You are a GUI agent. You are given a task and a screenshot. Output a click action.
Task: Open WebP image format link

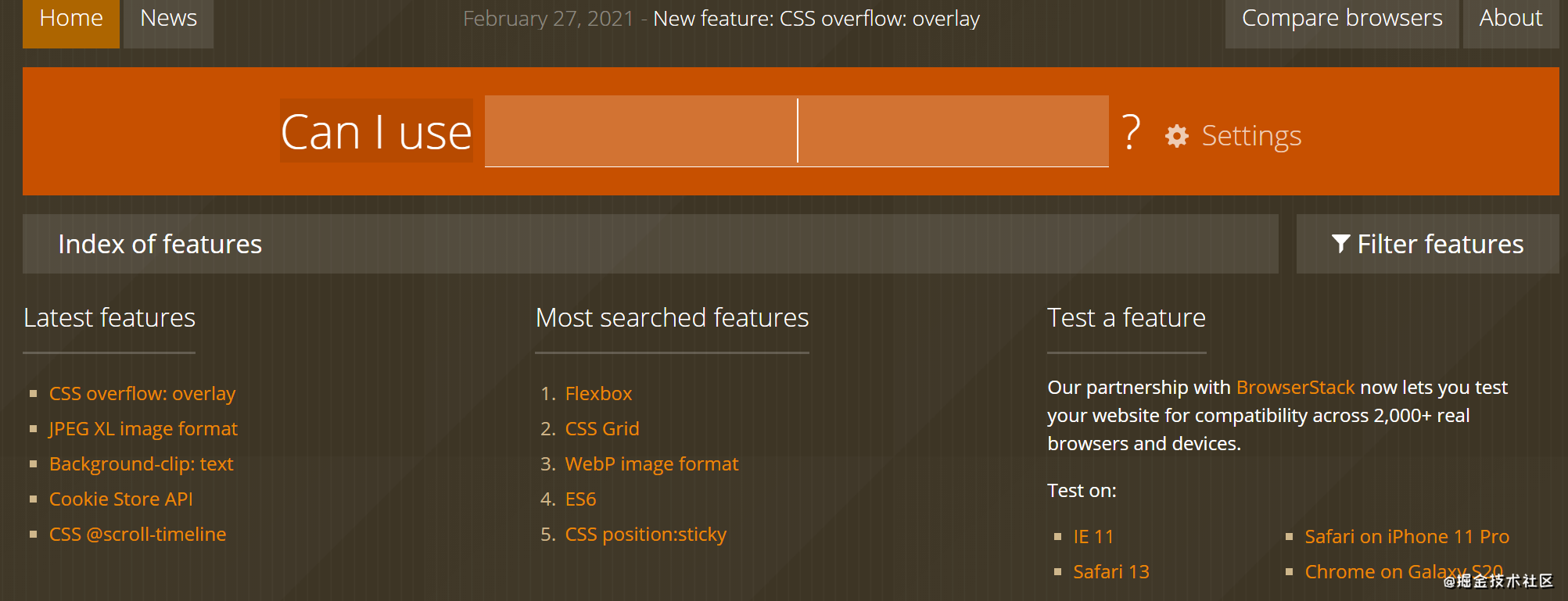[651, 463]
